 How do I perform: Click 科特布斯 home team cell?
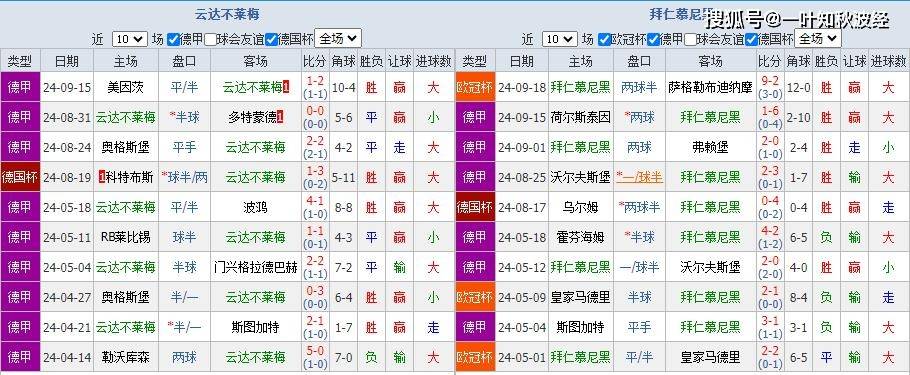[125, 177]
